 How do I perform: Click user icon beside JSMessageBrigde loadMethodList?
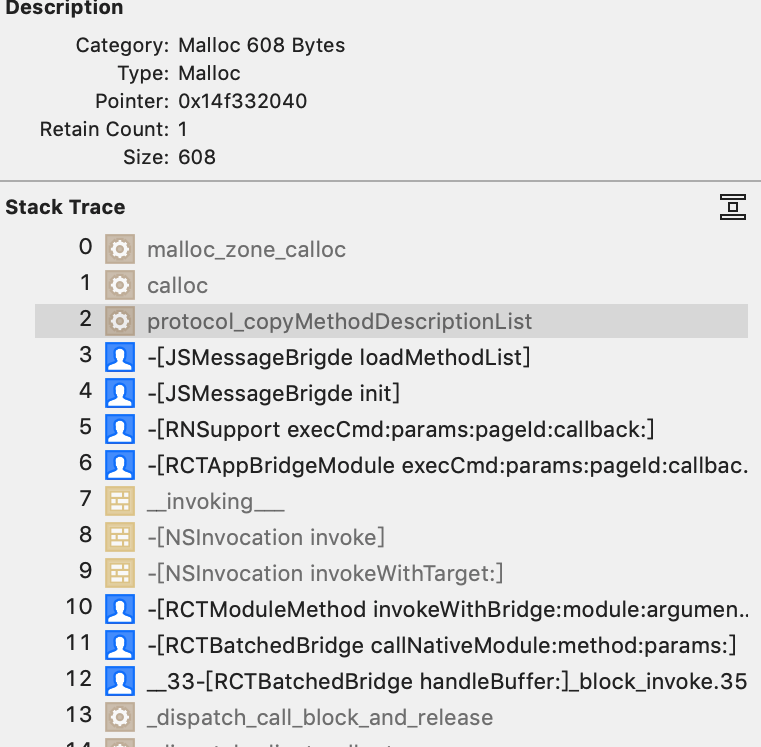click(x=120, y=357)
